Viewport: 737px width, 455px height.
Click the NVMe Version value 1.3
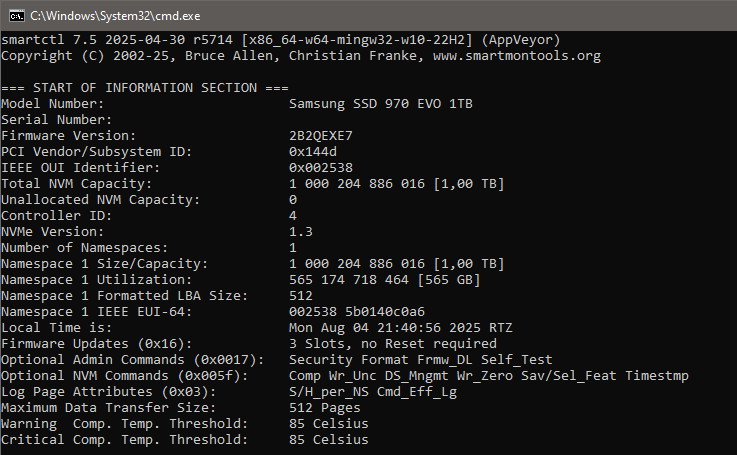(301, 232)
